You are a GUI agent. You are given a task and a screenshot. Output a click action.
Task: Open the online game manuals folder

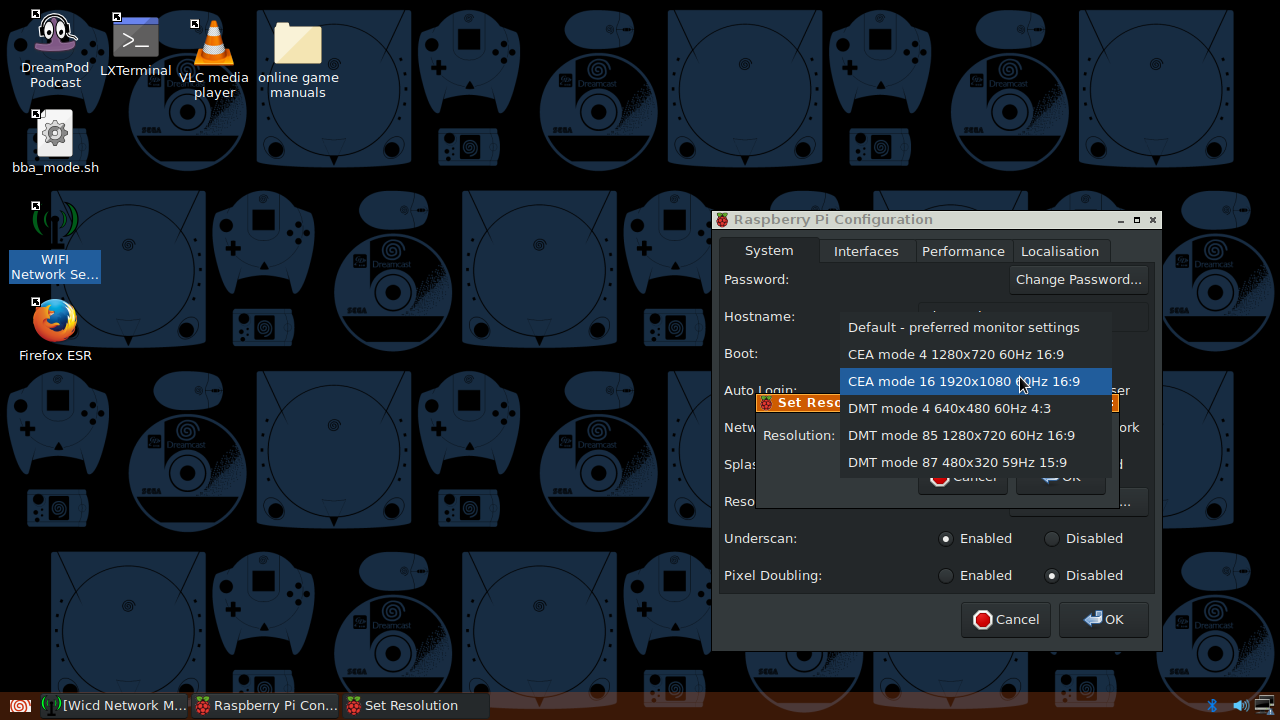point(298,60)
